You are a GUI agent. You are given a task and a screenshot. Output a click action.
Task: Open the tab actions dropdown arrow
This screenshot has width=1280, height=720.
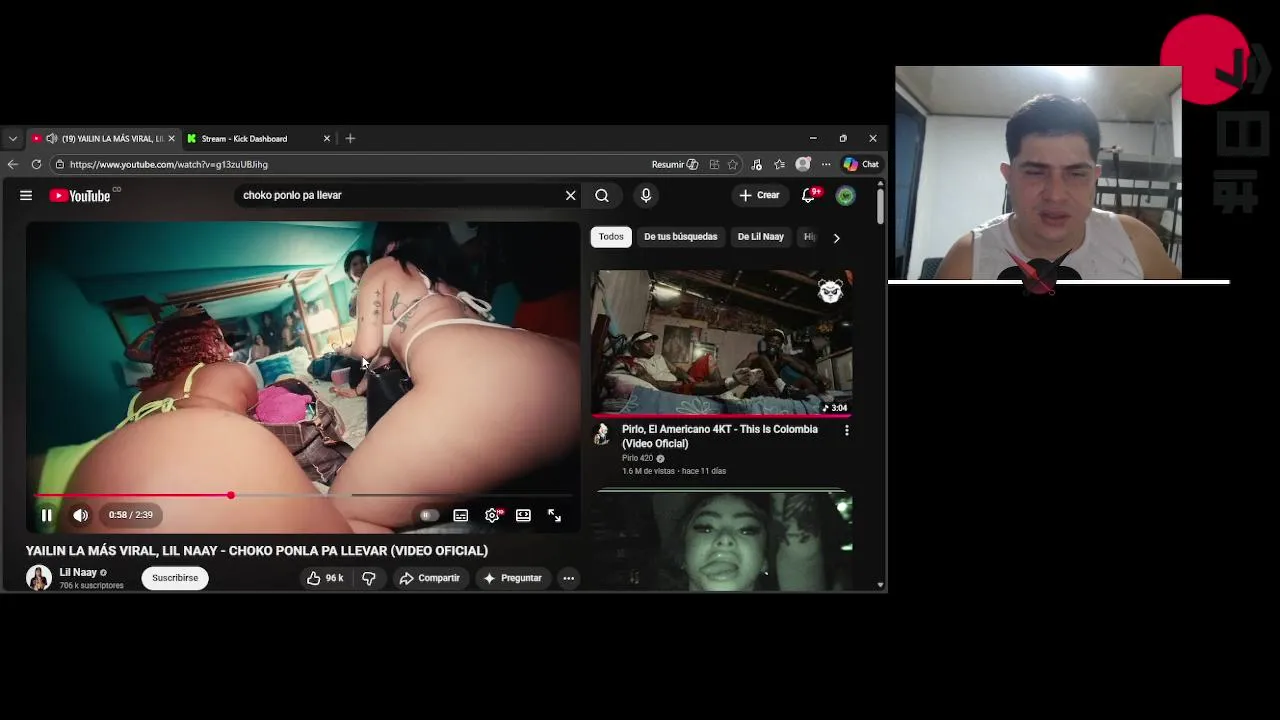[x=12, y=139]
